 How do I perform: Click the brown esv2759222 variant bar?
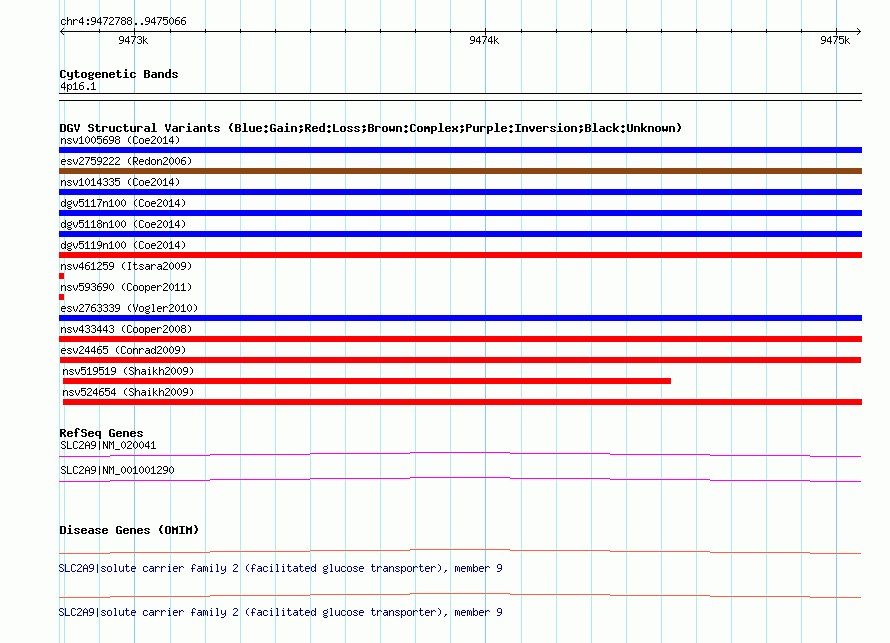460,171
